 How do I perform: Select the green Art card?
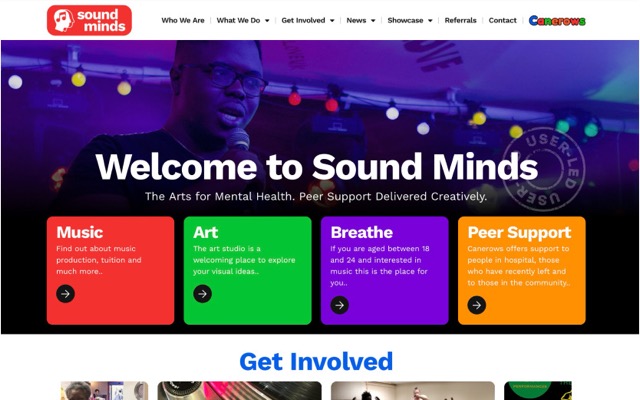pos(248,271)
